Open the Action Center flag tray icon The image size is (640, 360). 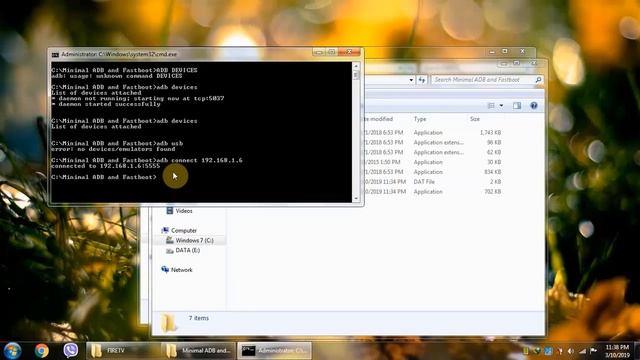coord(593,351)
